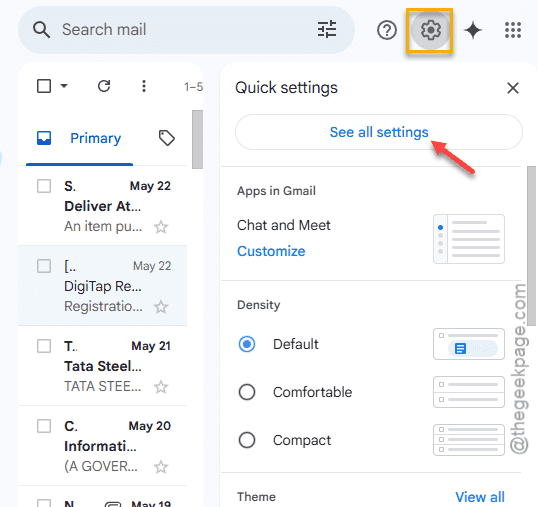Check the DigiTap email checkbox
The image size is (538, 507).
pos(44,266)
